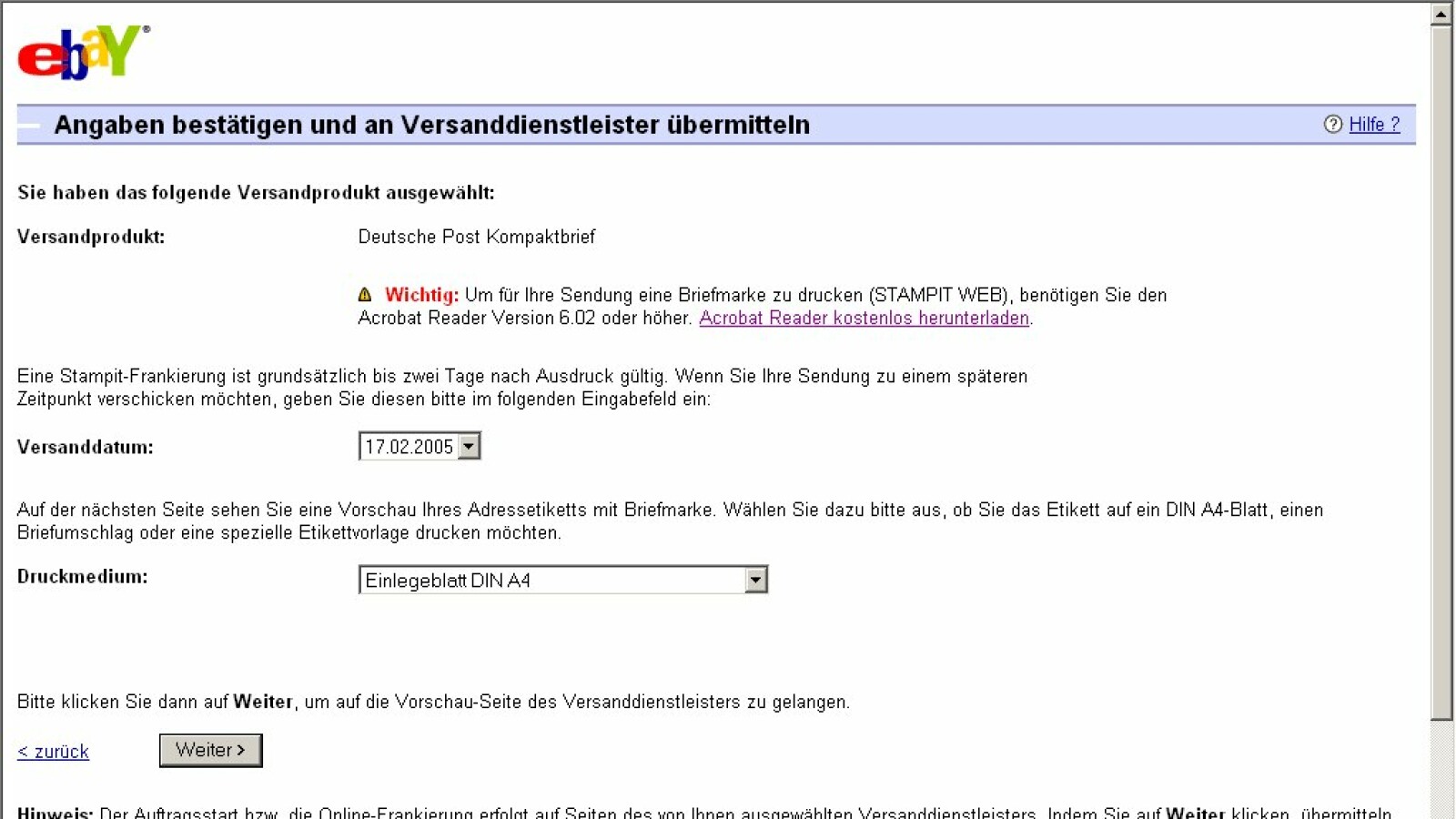
Task: Click the 17.02.2005 date field
Action: pos(409,447)
